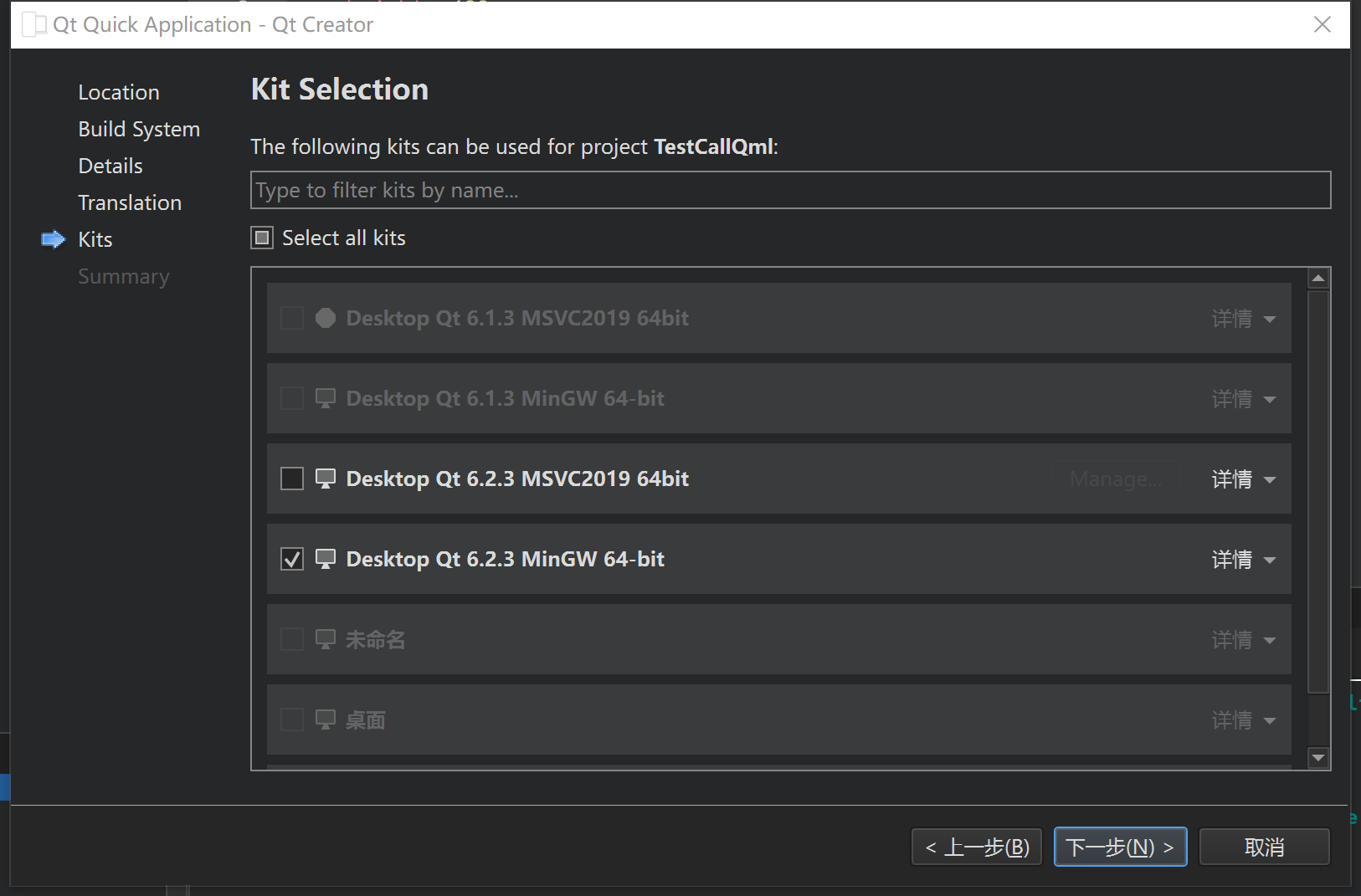1361x896 pixels.
Task: Click the monitor icon next to 未命名 kit
Action: point(326,638)
